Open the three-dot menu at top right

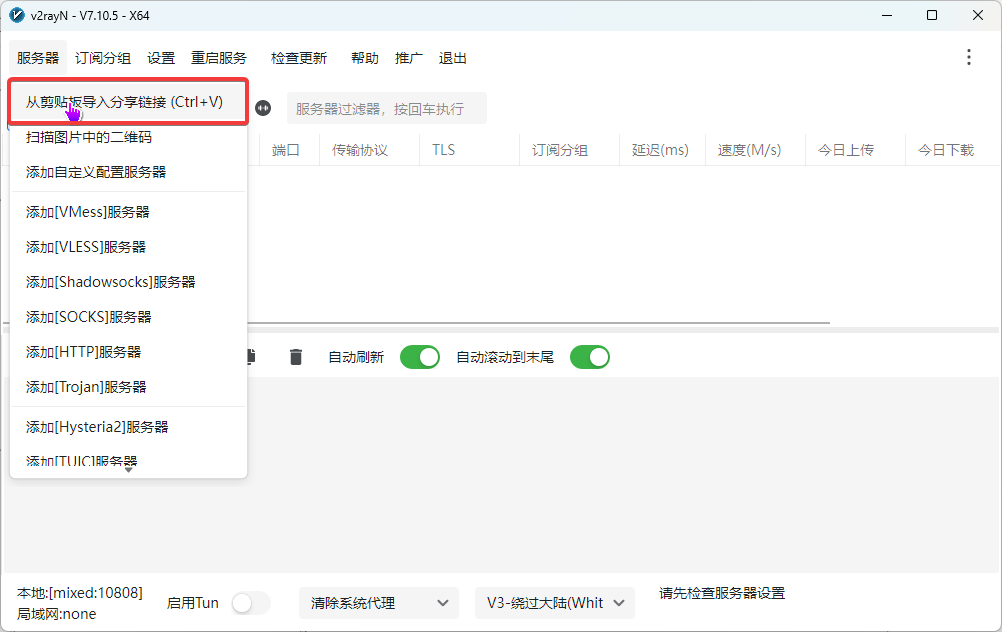pyautogui.click(x=968, y=57)
